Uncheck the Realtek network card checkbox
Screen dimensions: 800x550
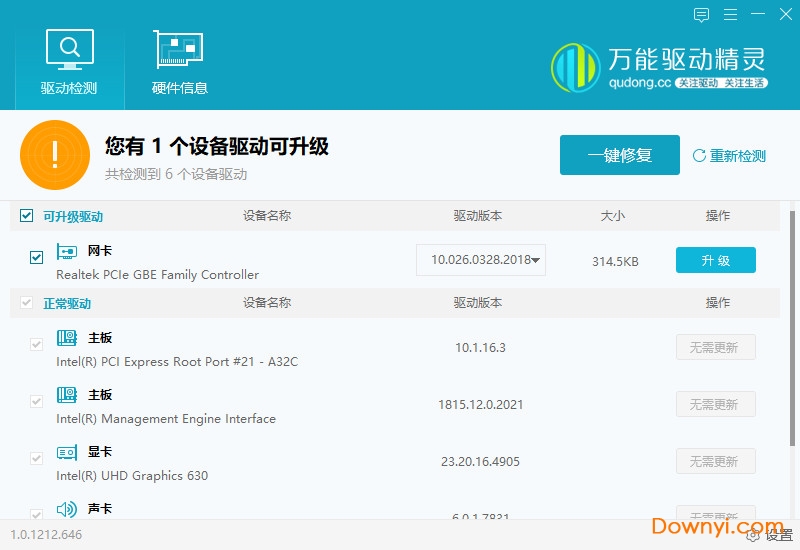(37, 258)
